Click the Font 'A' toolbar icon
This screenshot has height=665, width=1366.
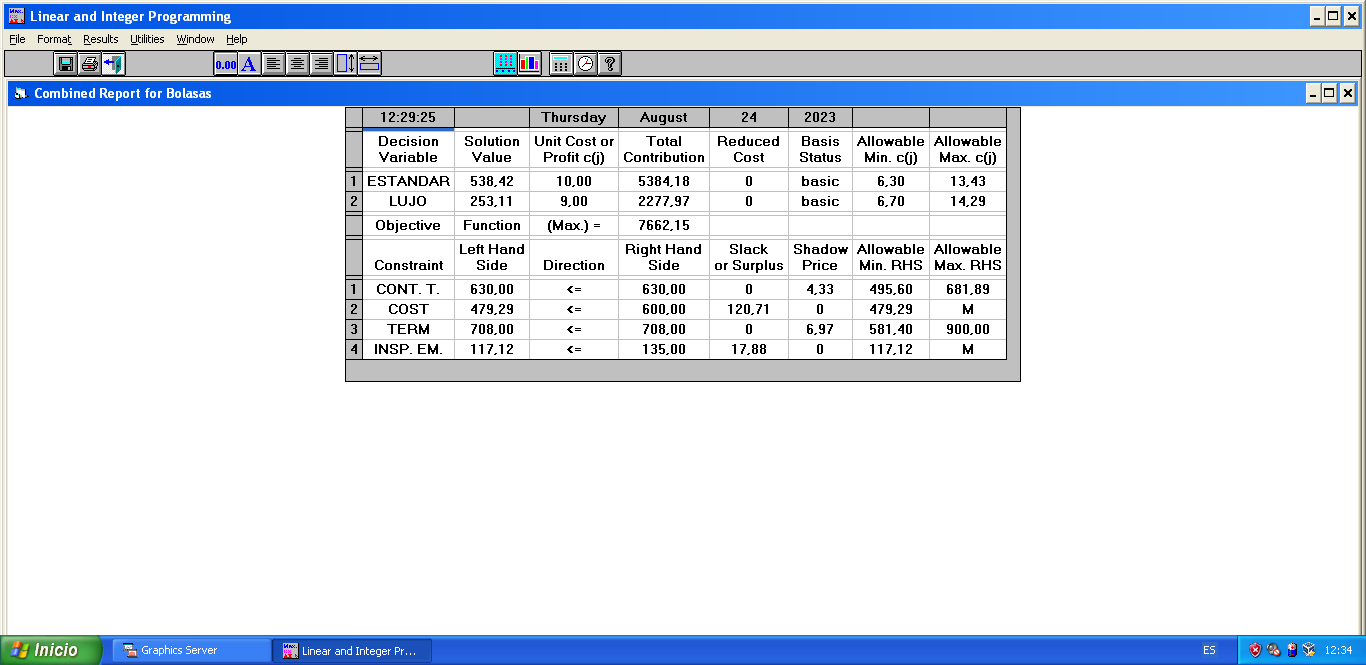[249, 64]
